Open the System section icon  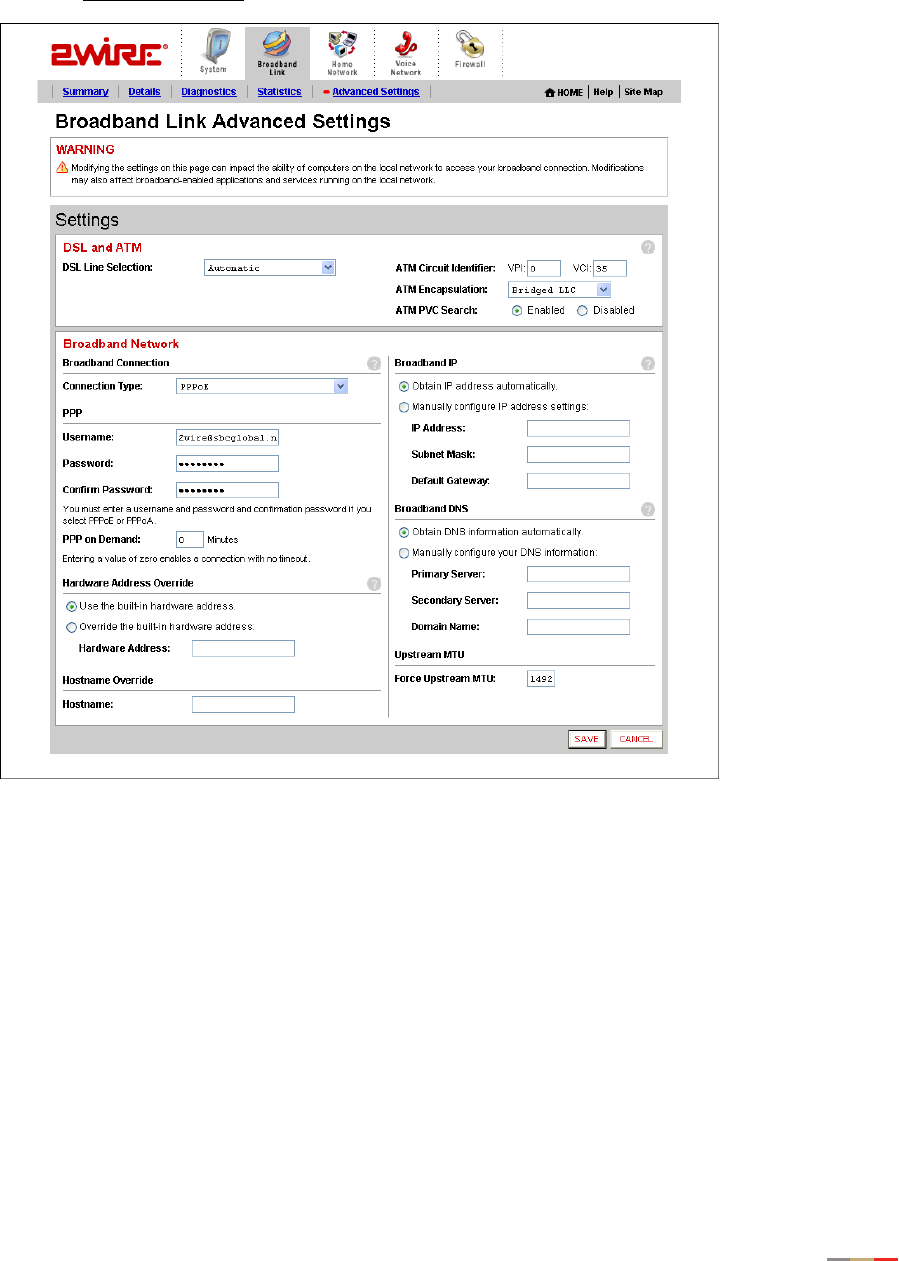pos(212,52)
